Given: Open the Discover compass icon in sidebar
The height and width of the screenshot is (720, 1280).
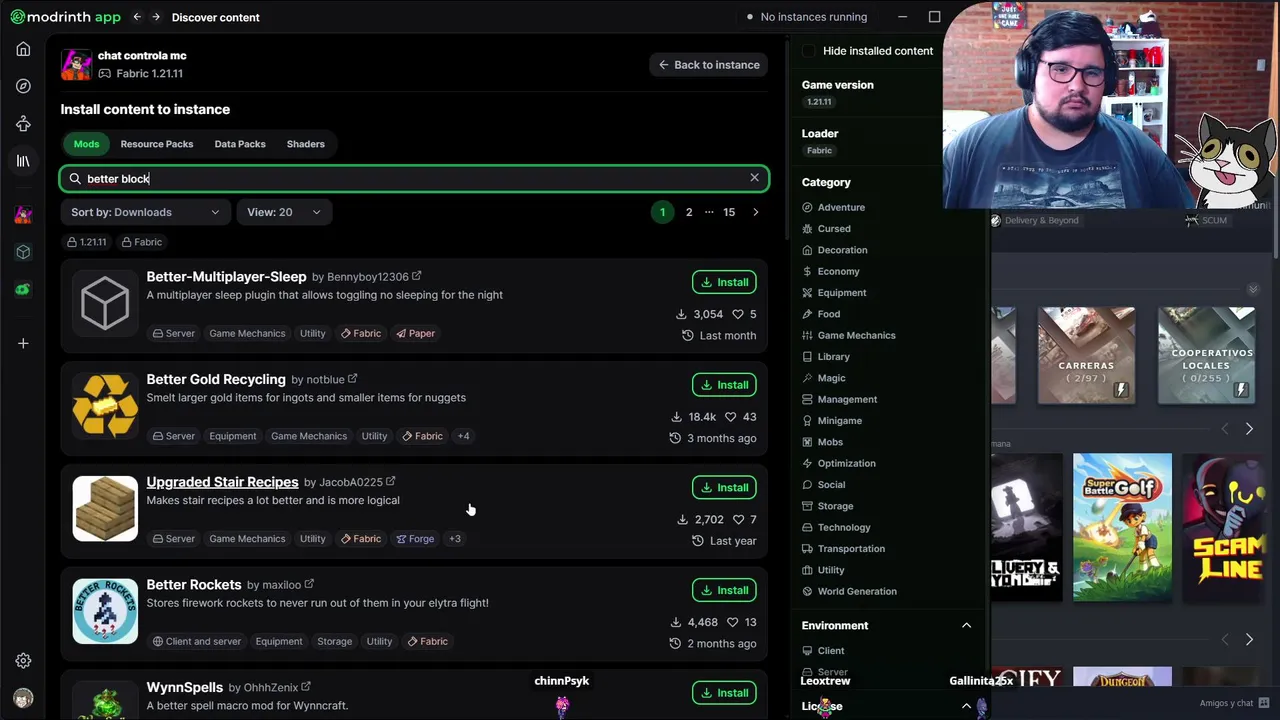Looking at the screenshot, I should [23, 86].
